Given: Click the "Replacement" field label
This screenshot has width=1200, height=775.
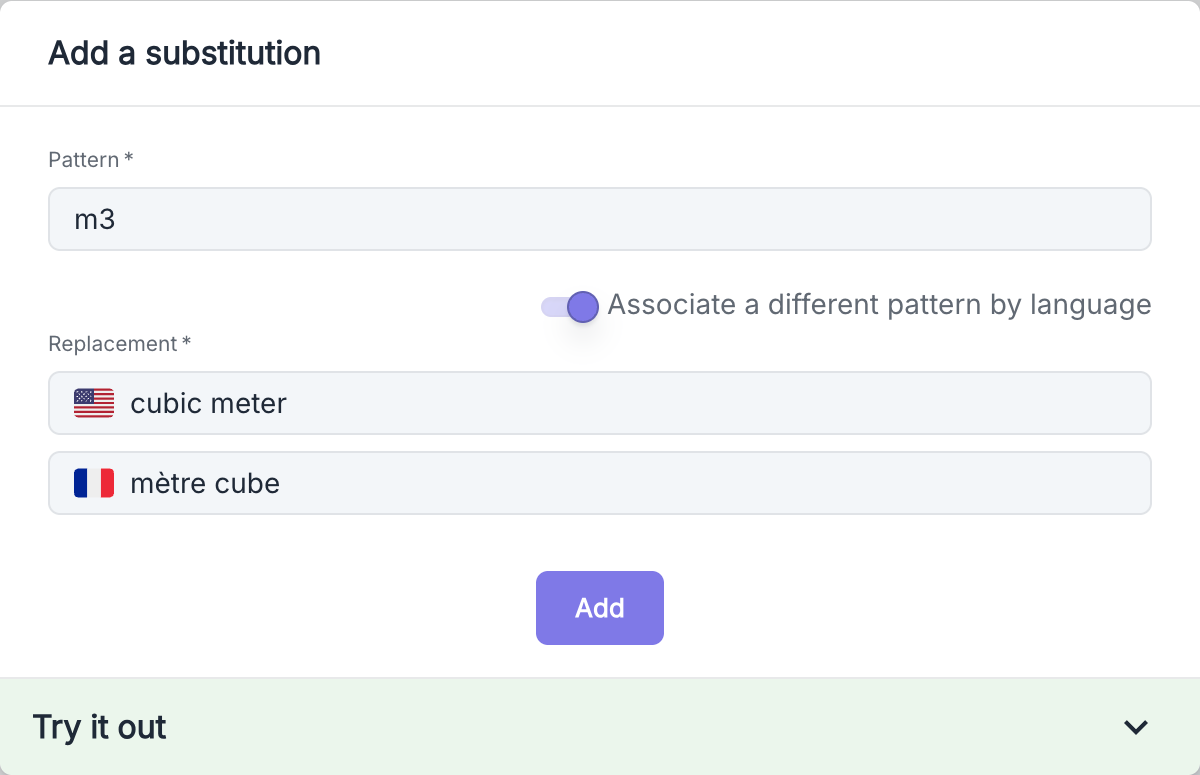Looking at the screenshot, I should coord(112,344).
